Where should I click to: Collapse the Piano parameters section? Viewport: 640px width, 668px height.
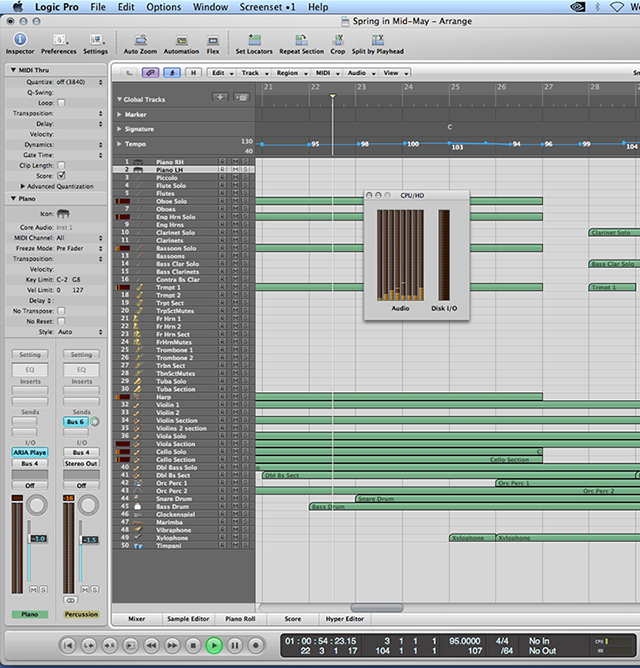13,199
